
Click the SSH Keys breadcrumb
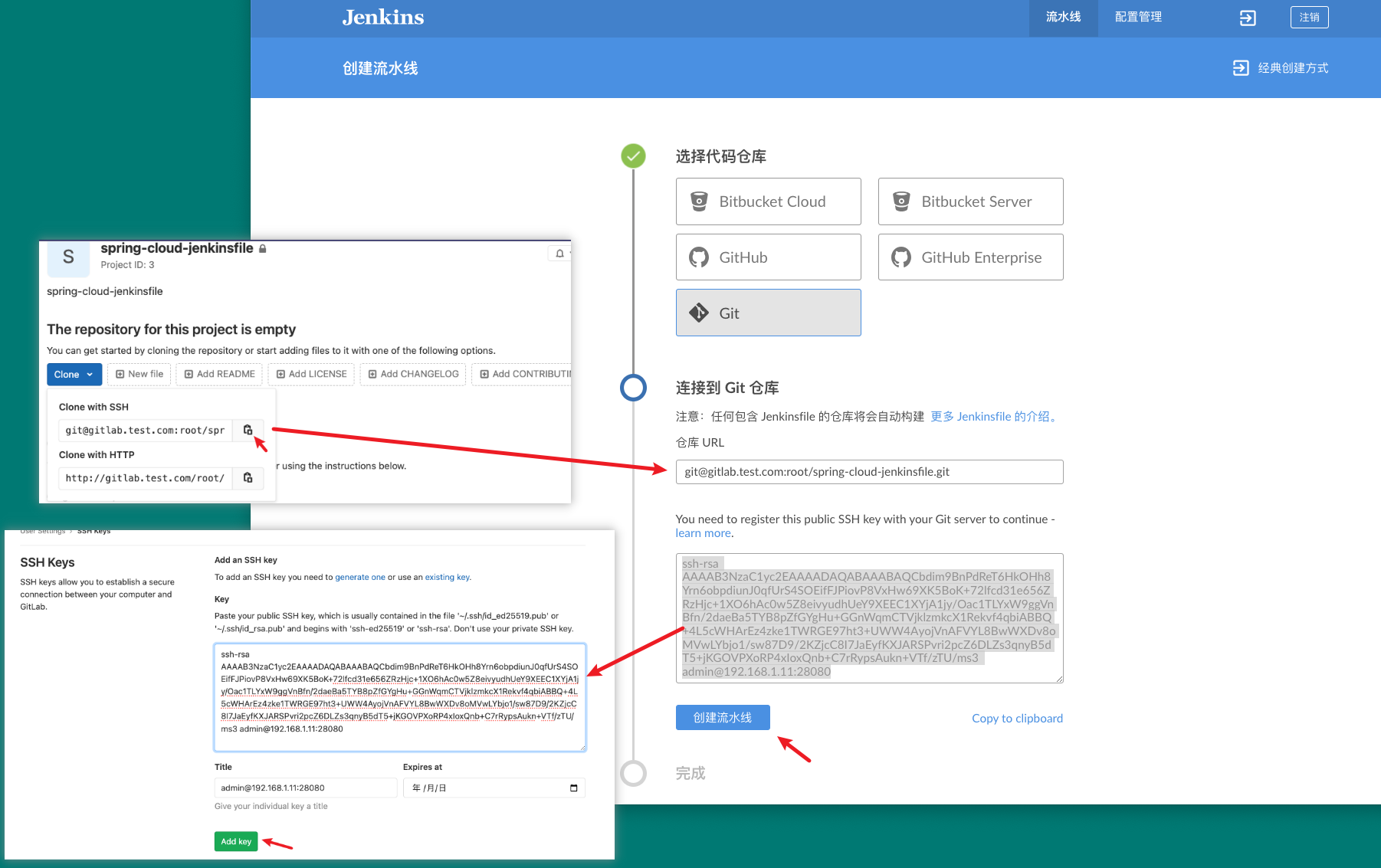[93, 532]
